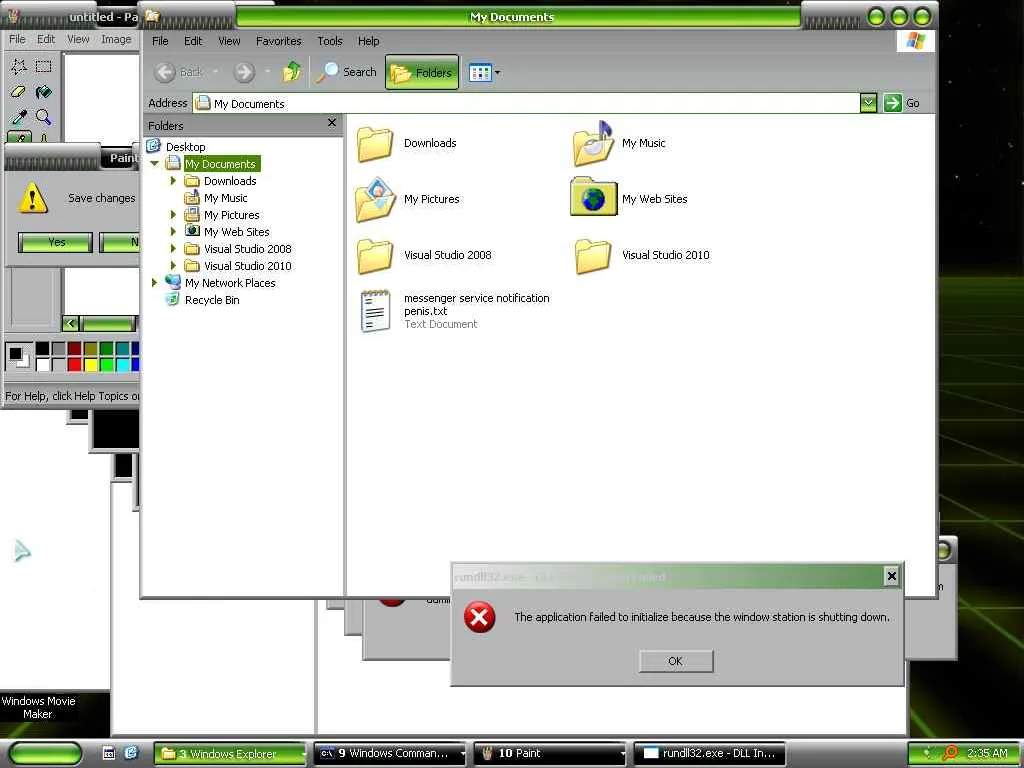
Task: Open the File menu in My Documents window
Action: tap(160, 41)
